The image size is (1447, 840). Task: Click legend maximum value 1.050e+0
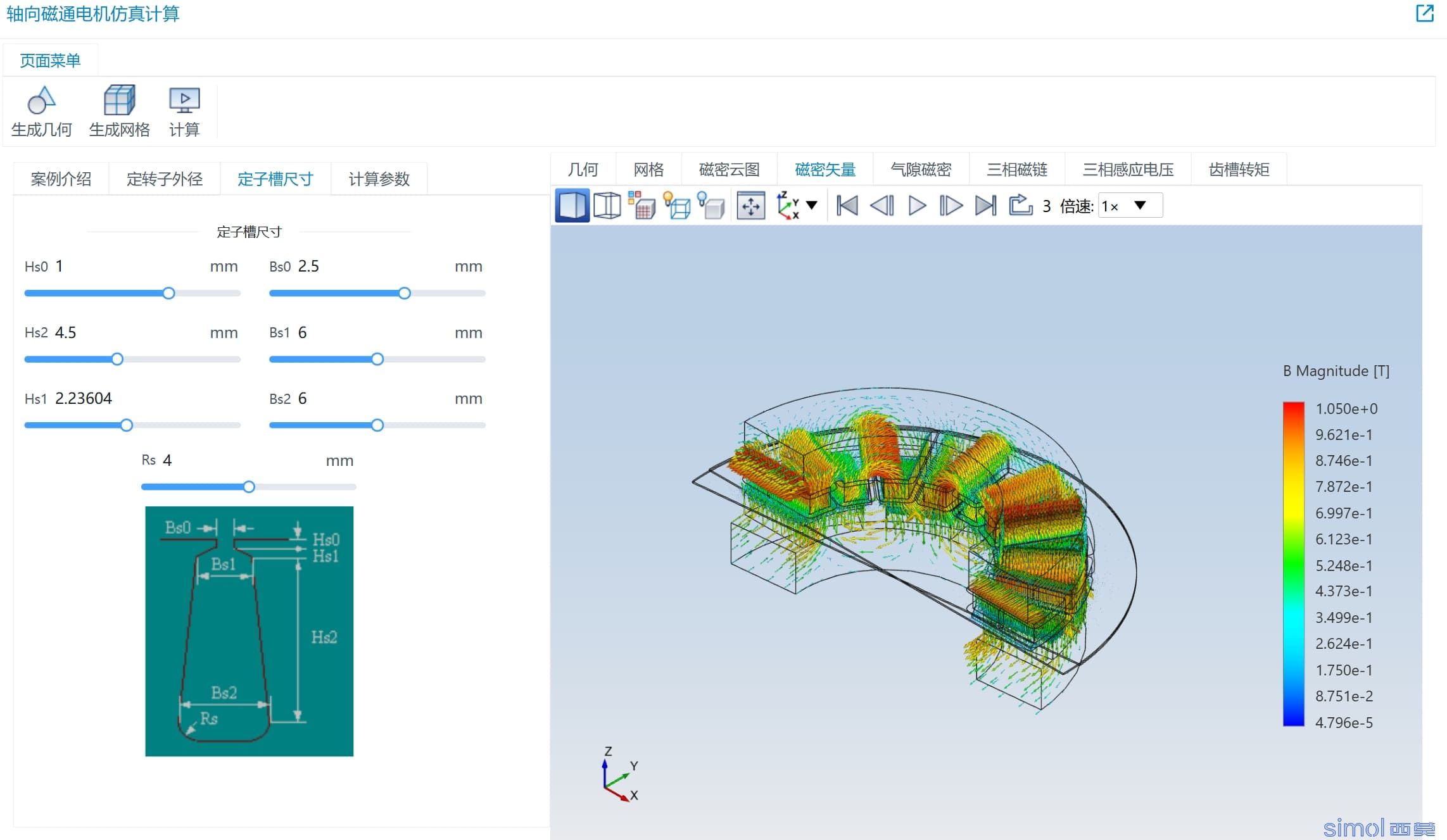(x=1346, y=409)
